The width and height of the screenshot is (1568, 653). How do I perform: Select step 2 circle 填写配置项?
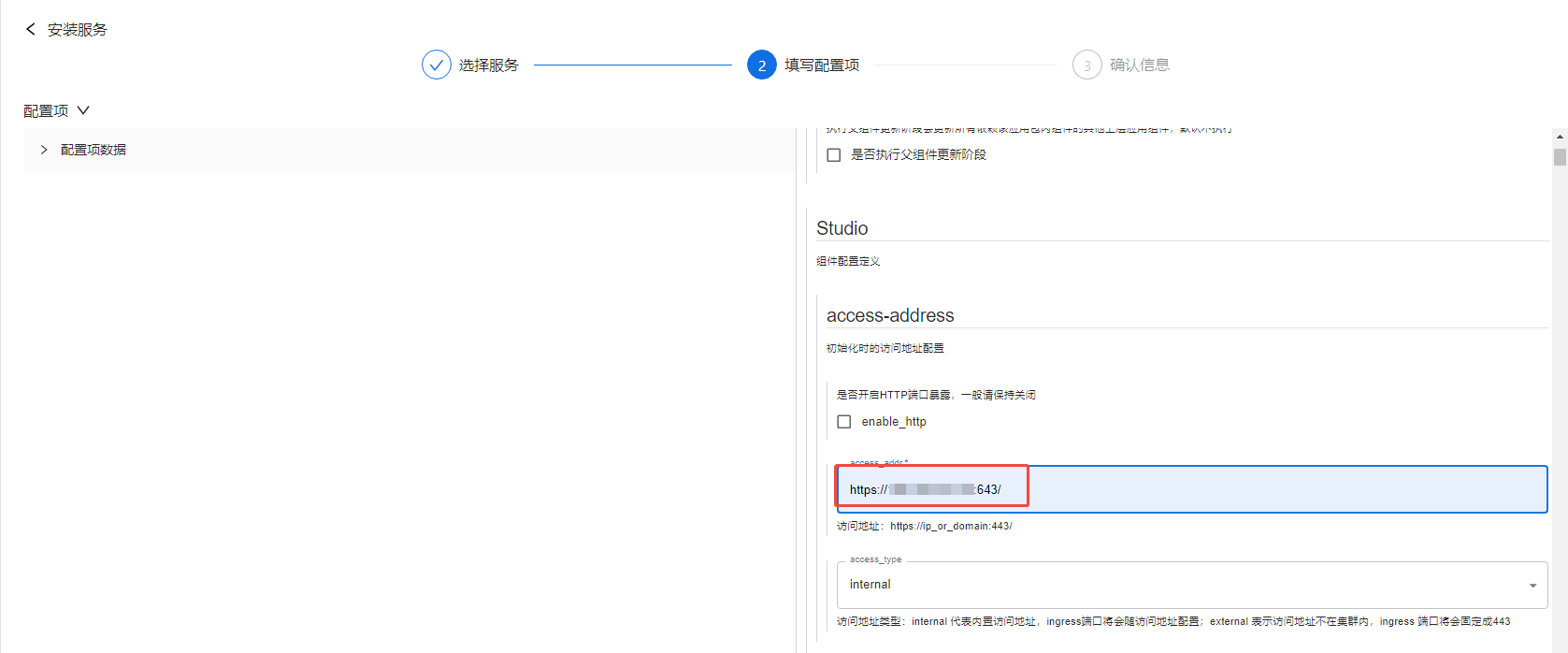(762, 65)
